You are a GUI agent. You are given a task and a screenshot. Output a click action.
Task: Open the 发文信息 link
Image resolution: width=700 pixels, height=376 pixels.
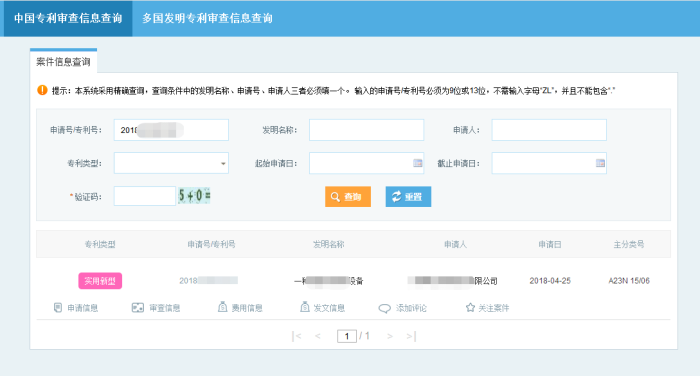(329, 308)
